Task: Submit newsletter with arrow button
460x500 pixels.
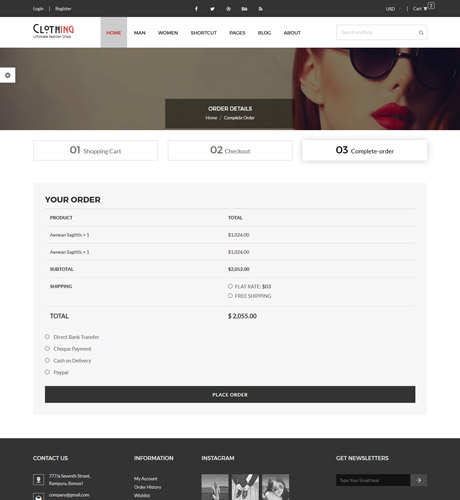Action: click(419, 480)
